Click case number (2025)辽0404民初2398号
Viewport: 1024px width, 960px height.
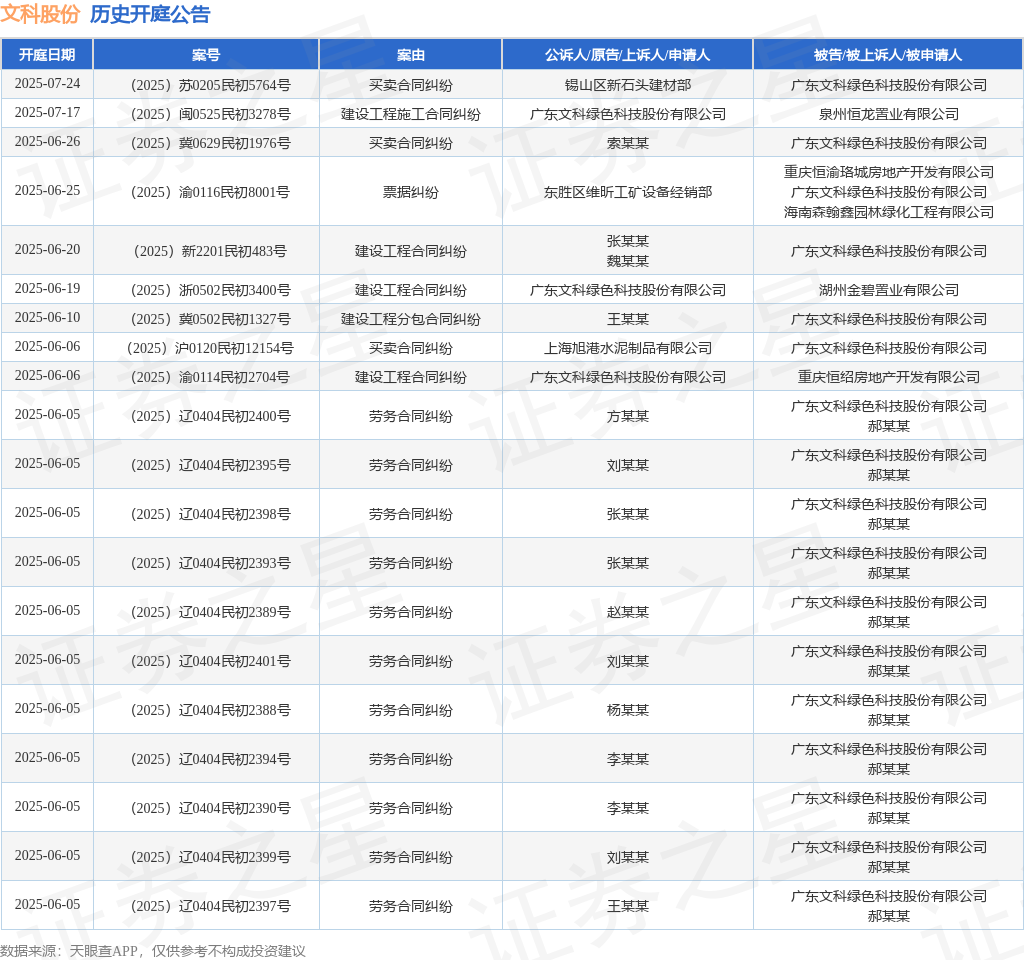point(210,514)
